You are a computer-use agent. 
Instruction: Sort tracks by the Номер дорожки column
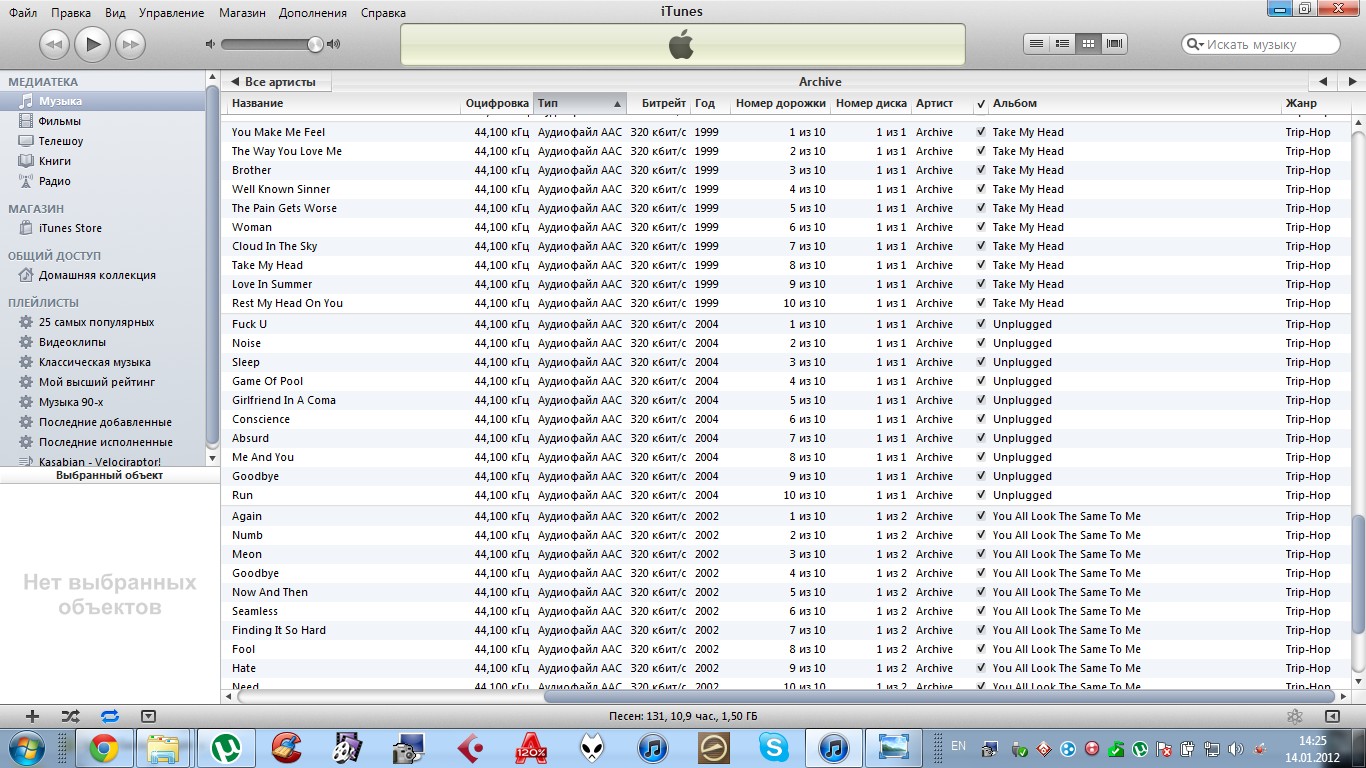pyautogui.click(x=780, y=103)
